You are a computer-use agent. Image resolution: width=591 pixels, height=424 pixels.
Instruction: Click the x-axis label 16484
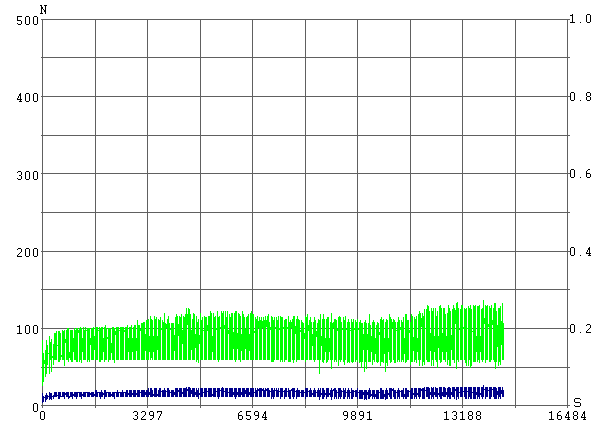567,416
